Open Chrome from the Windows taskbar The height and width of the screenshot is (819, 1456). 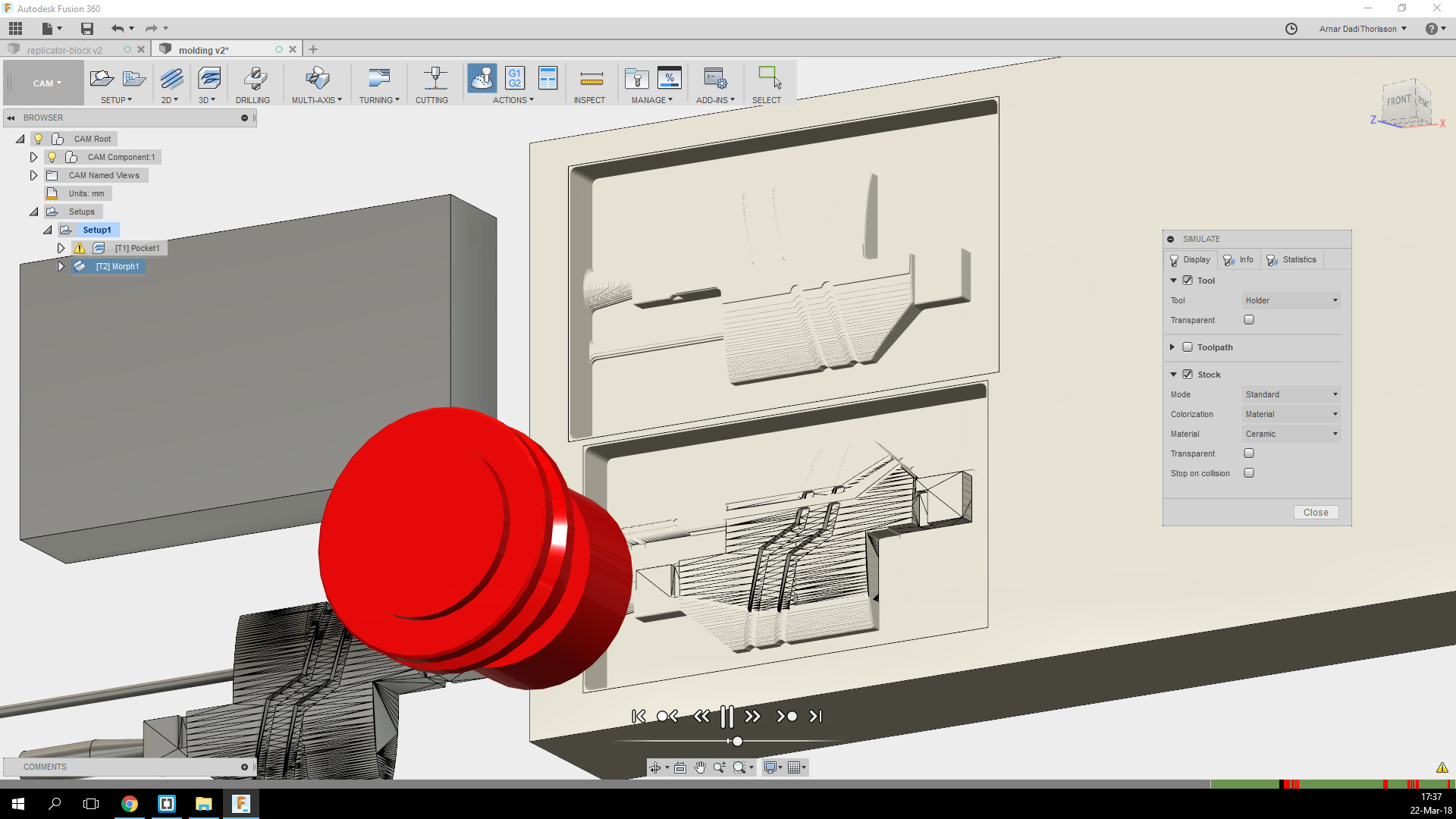(x=130, y=804)
